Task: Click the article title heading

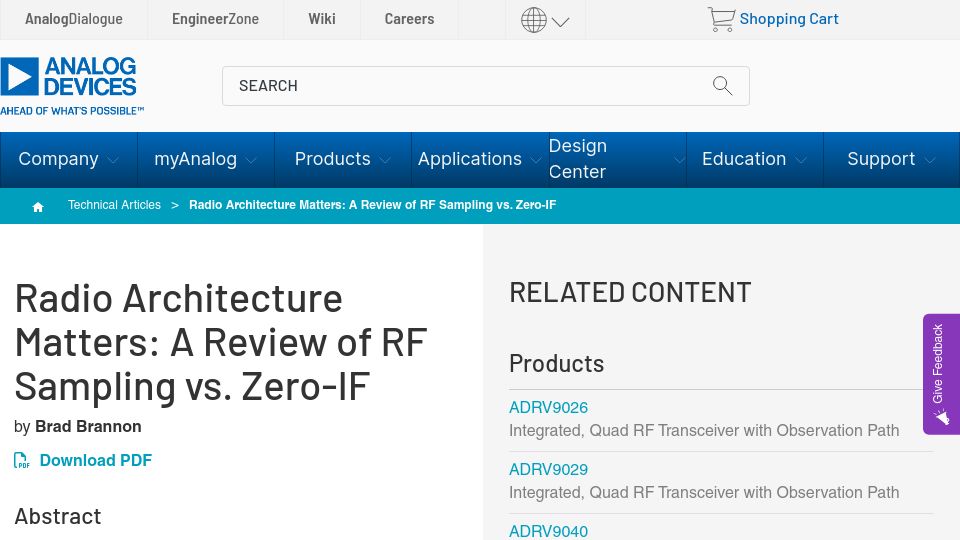Action: (x=220, y=342)
